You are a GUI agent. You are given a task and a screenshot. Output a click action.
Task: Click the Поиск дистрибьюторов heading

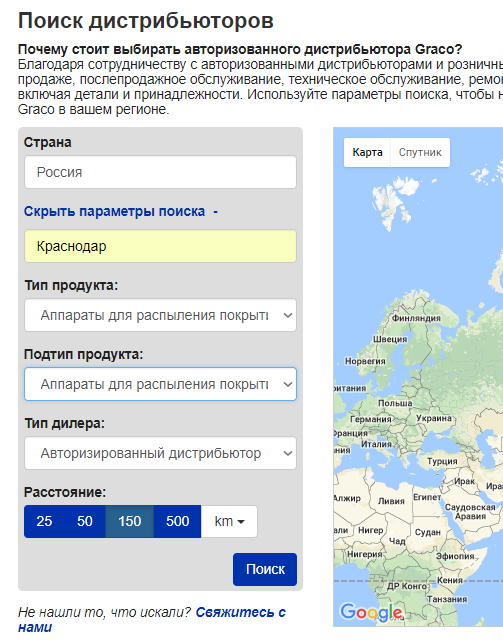click(x=146, y=20)
